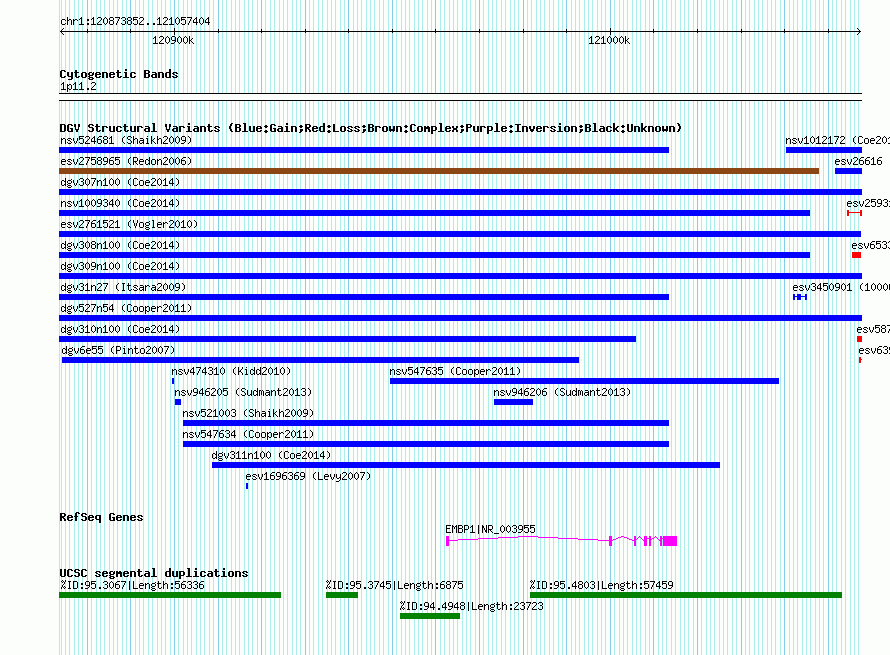Screen dimensions: 890x655
Task: Open variant label esv1696369 (Levy2007)
Action: coord(308,476)
